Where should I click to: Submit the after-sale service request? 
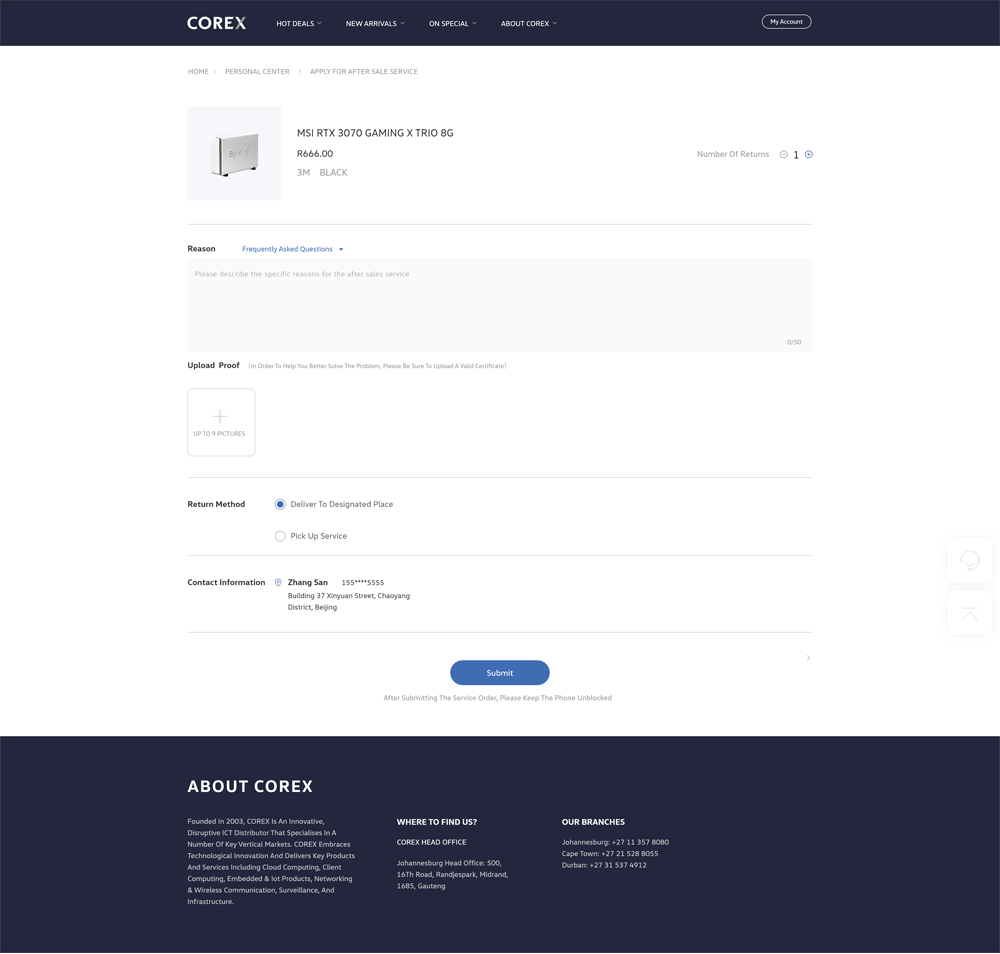tap(499, 673)
